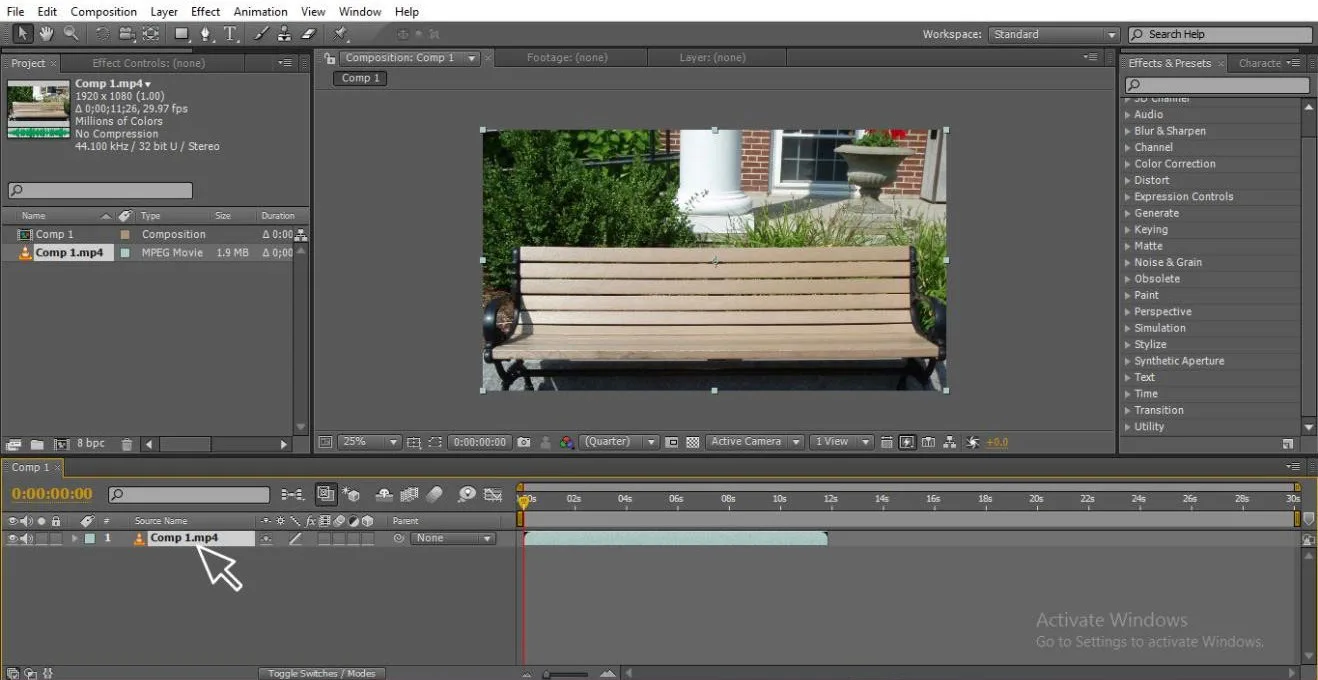This screenshot has height=680, width=1318.
Task: Select the Zoom tool in toolbar
Action: click(71, 34)
